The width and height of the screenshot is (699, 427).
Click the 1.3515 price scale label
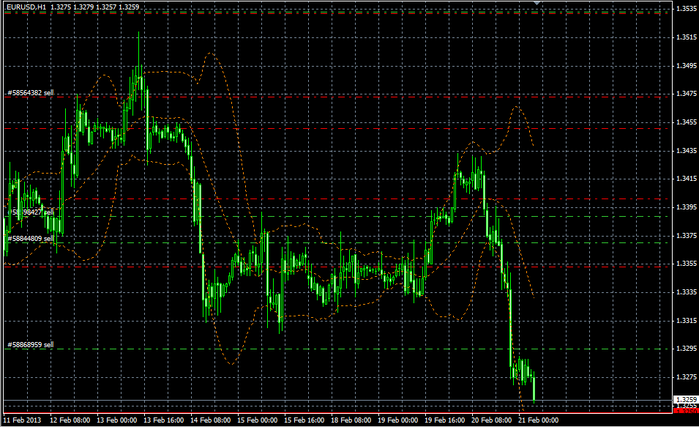tap(687, 37)
